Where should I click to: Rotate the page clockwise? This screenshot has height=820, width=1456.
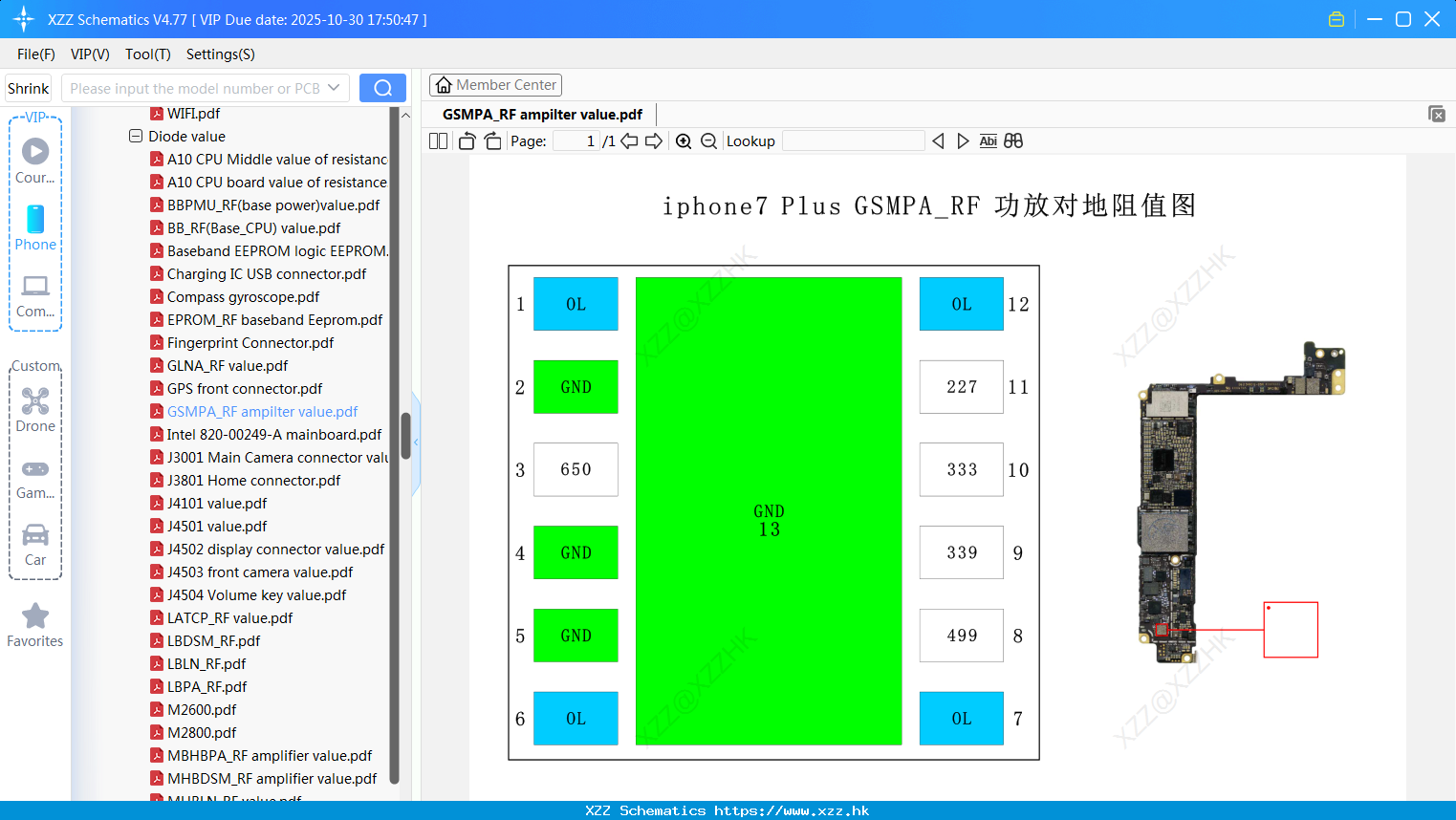(492, 140)
